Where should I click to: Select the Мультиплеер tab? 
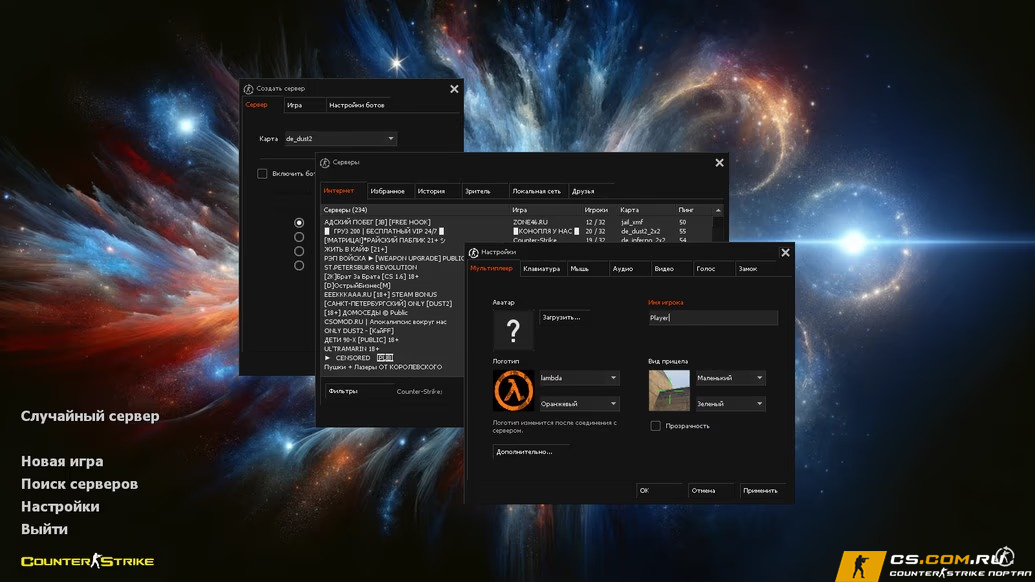[491, 269]
